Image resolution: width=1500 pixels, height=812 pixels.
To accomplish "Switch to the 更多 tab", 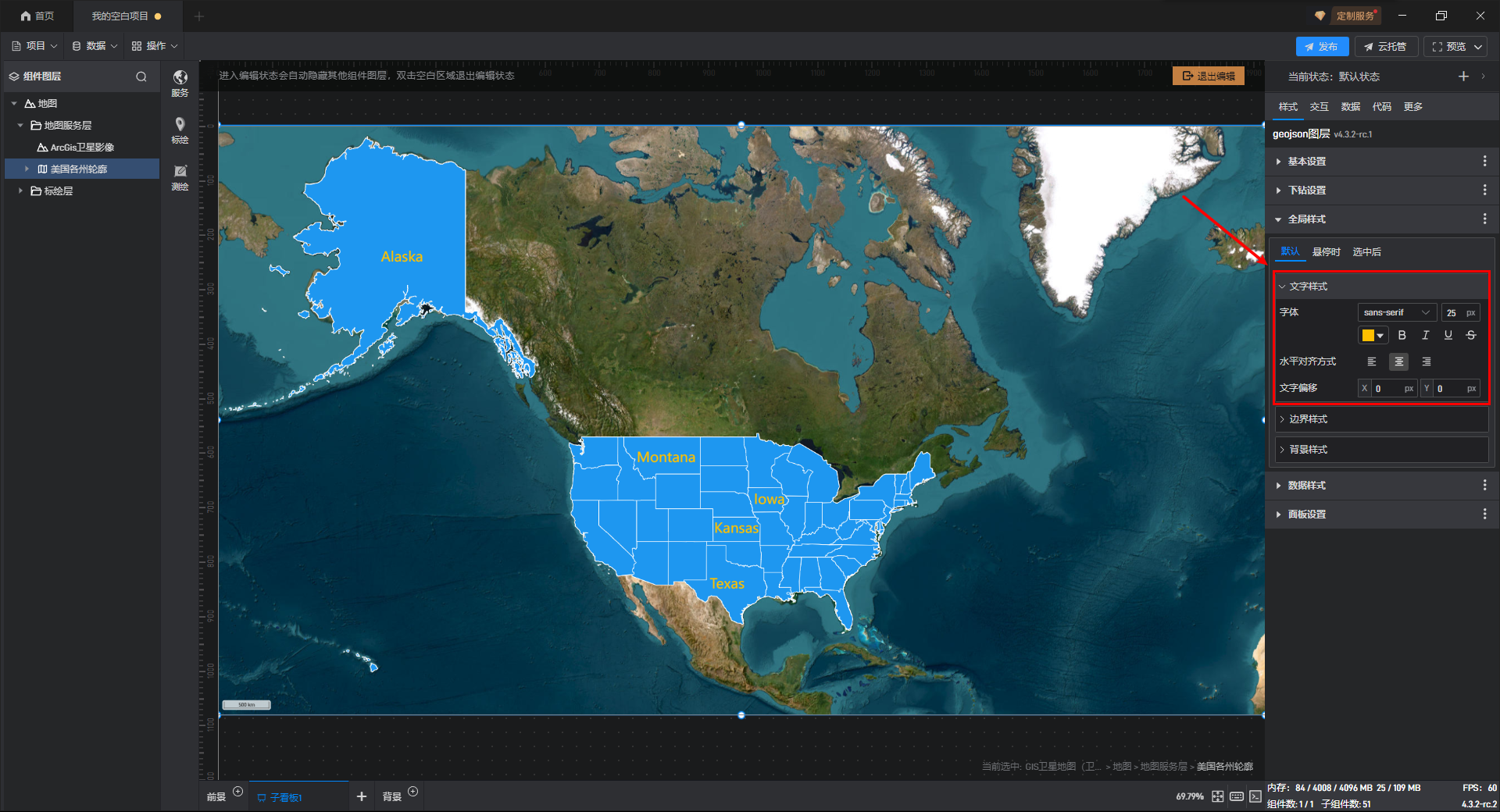I will (x=1413, y=107).
